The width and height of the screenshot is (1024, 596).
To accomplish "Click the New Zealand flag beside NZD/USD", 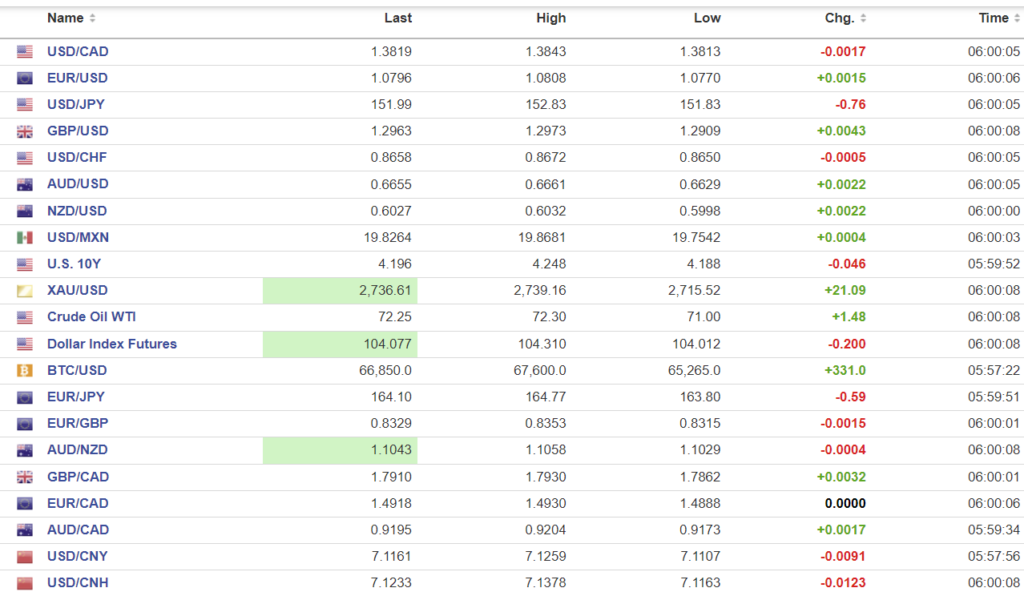I will pos(25,211).
